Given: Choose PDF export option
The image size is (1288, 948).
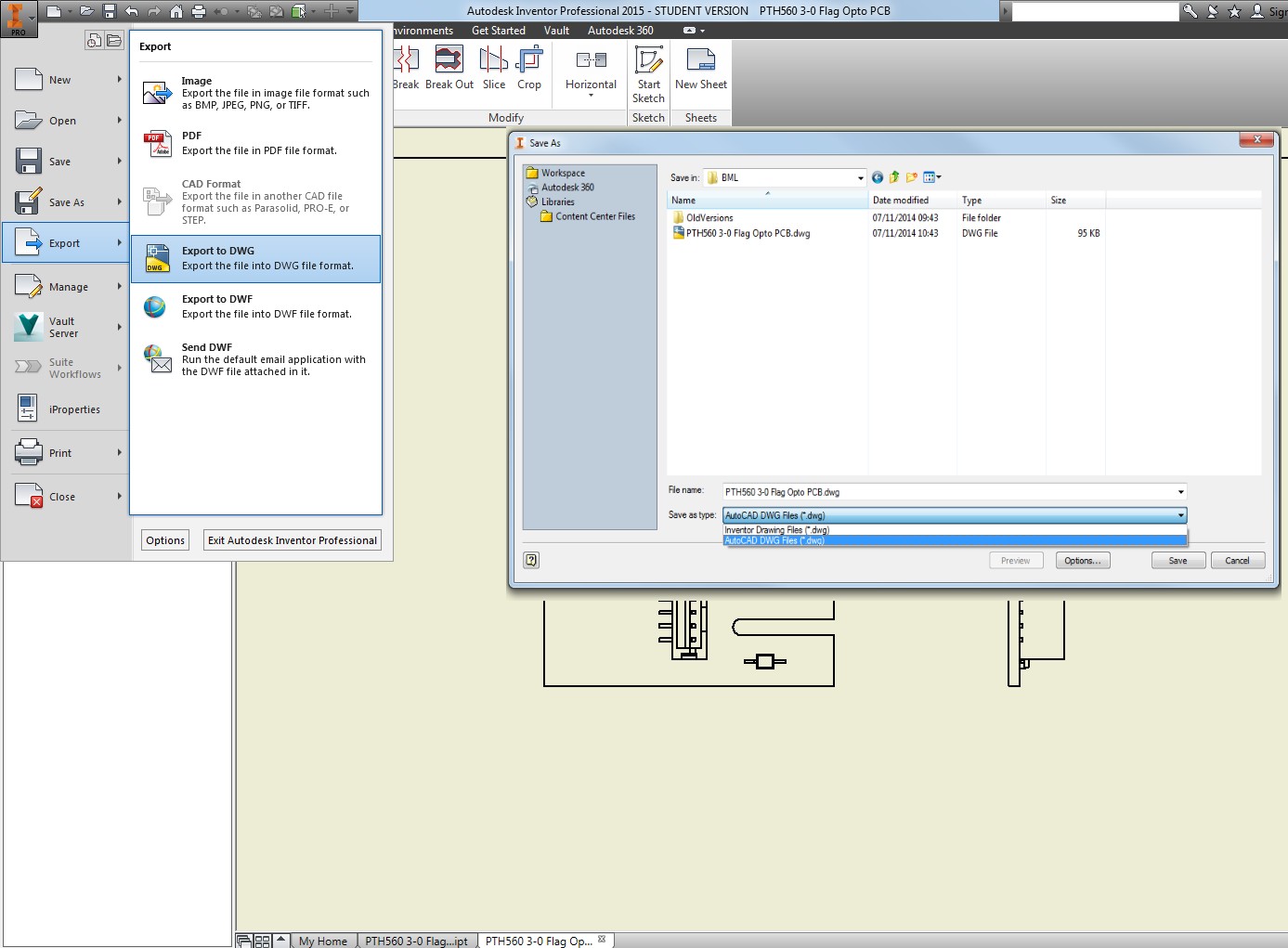Looking at the screenshot, I should (255, 144).
